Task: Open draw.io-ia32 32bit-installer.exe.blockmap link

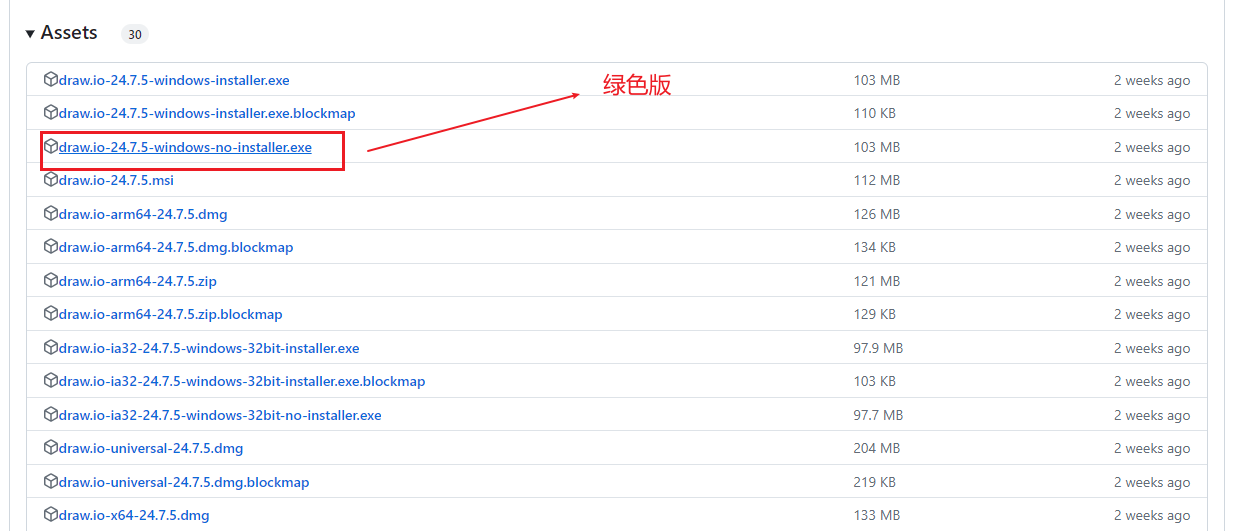Action: point(242,381)
